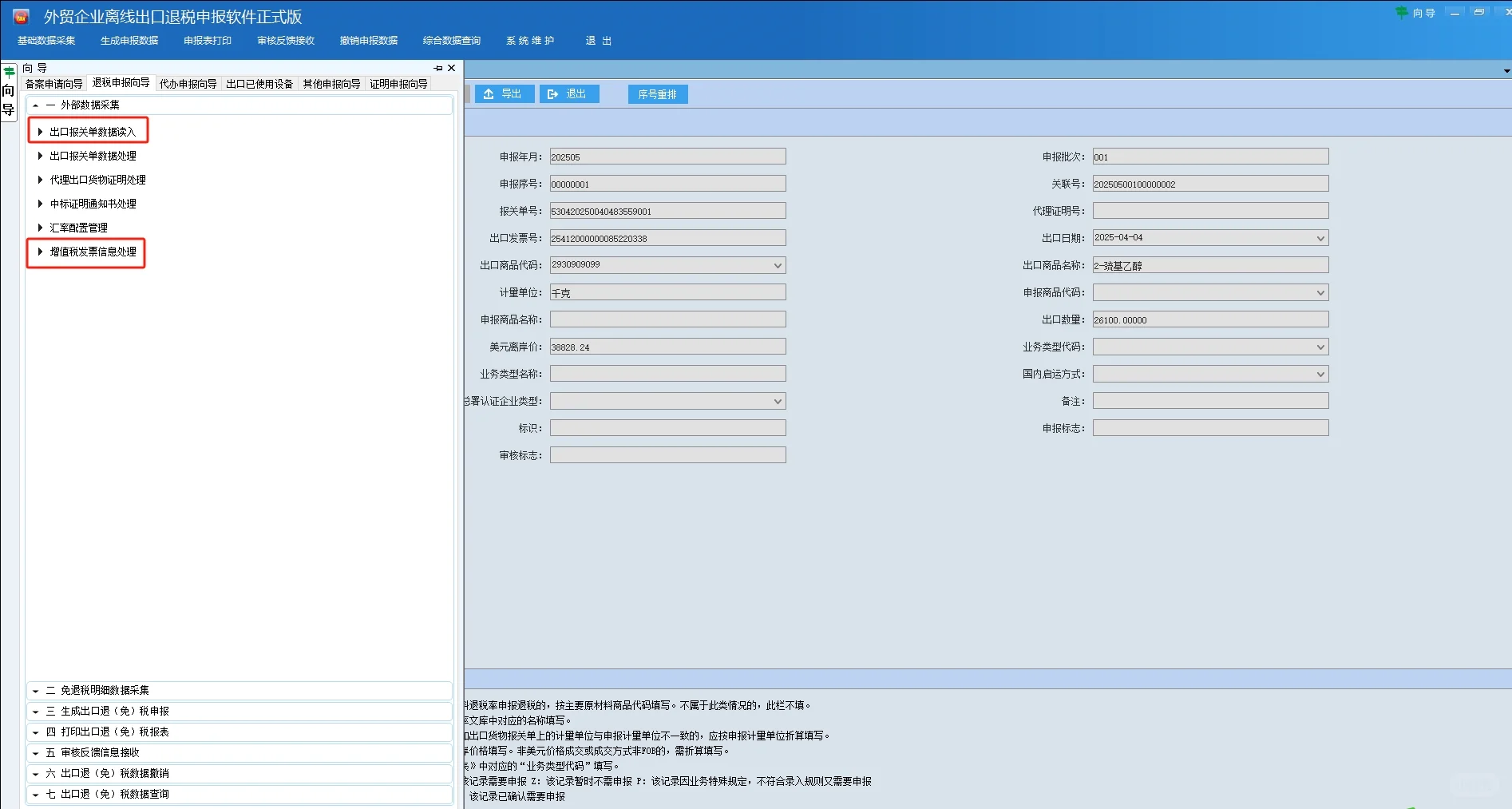This screenshot has width=1512, height=809.
Task: Open 审核反馈接收 menu
Action: tap(286, 41)
